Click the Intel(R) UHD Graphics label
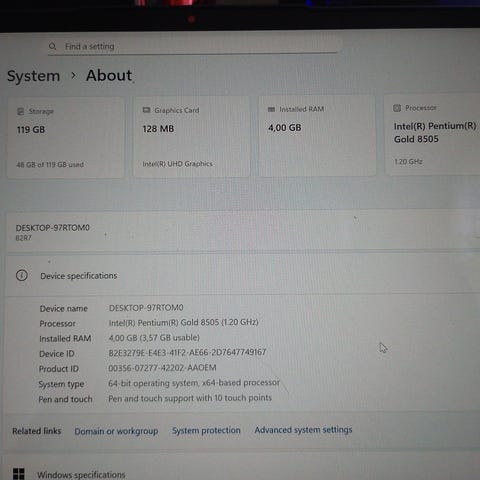 click(177, 164)
